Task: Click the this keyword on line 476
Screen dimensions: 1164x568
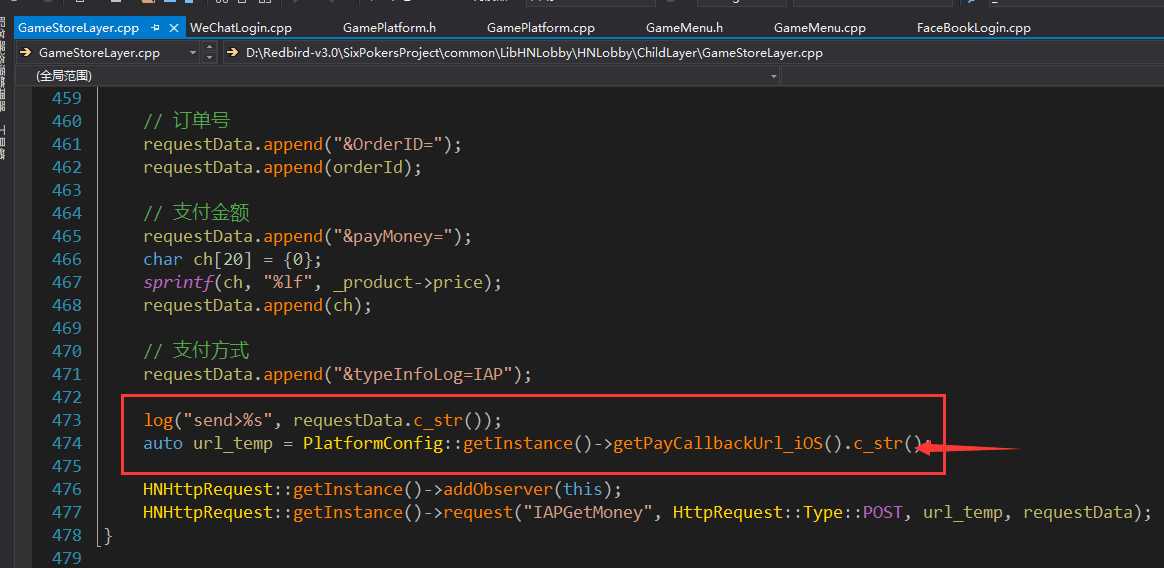Action: coord(583,489)
